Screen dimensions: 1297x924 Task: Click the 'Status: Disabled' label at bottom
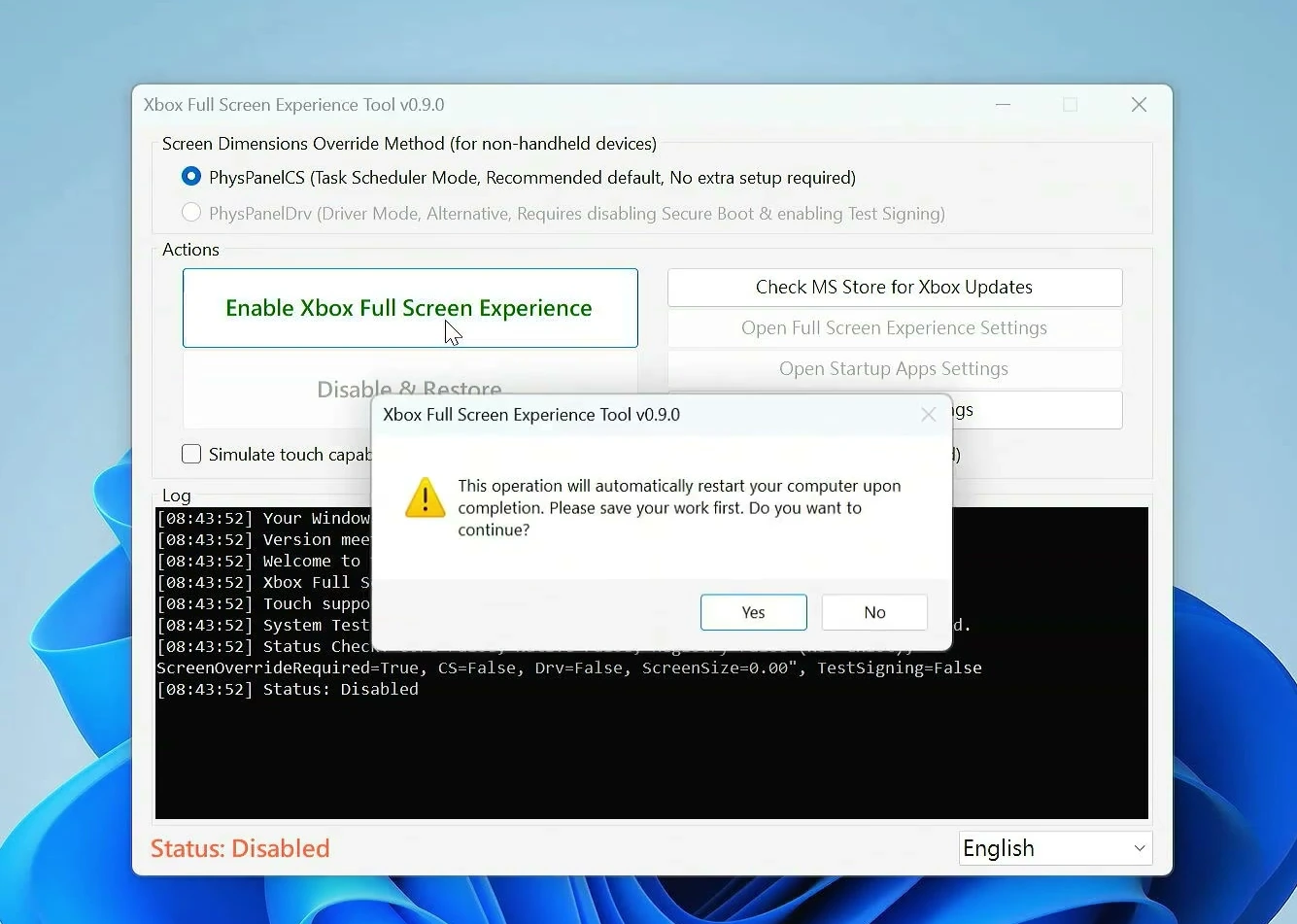(x=240, y=848)
